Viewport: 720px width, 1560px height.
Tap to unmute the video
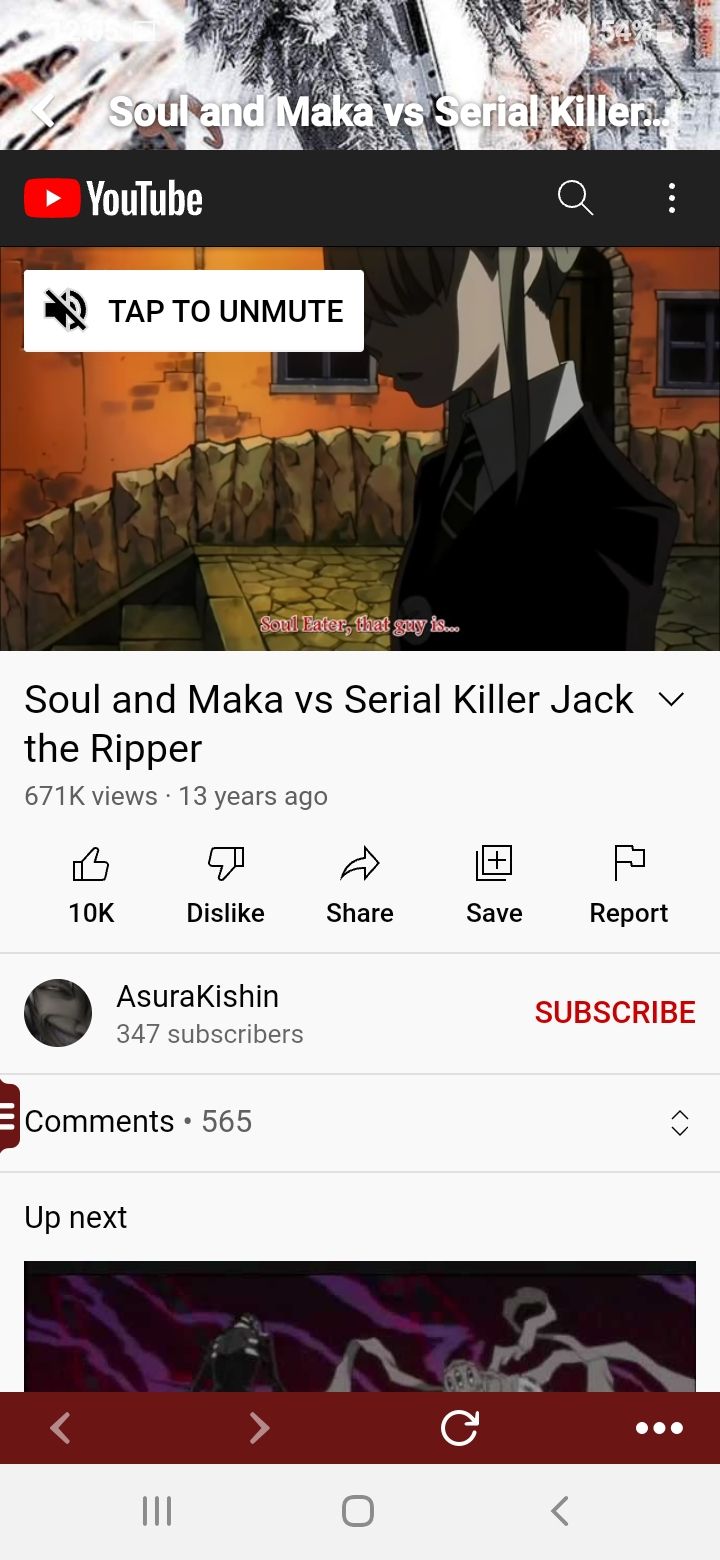[x=194, y=311]
